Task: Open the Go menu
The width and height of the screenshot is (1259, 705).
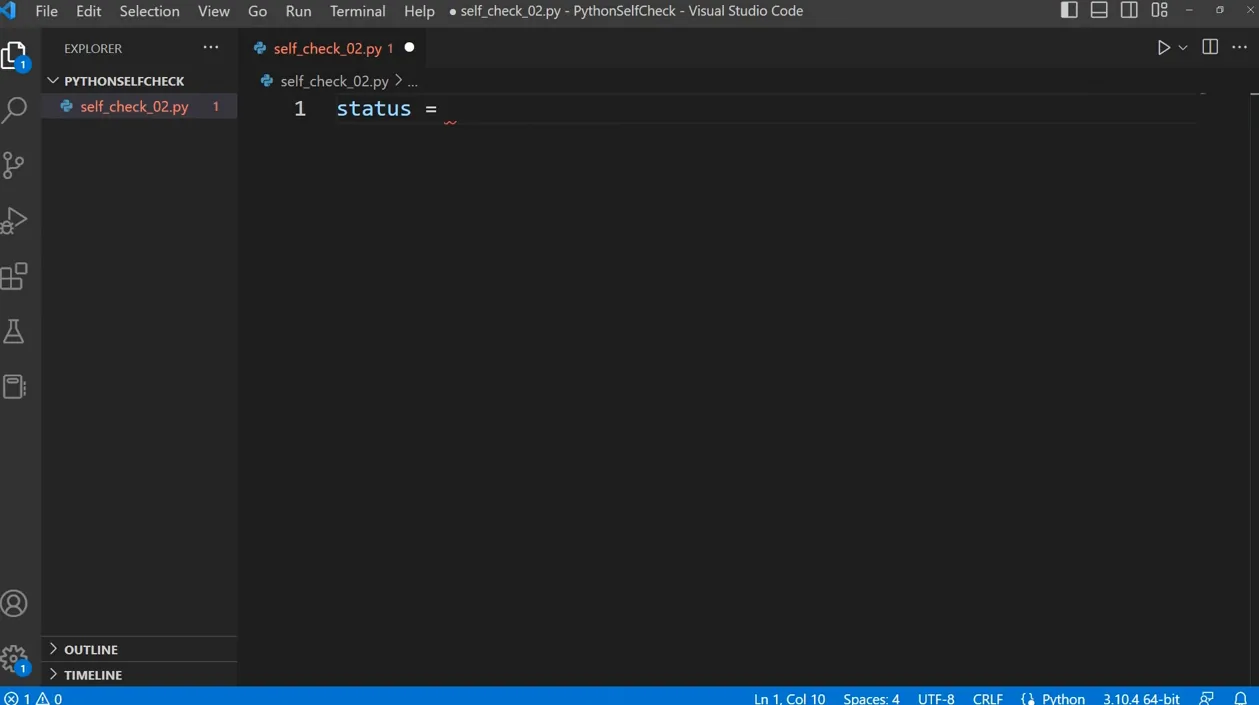Action: [x=257, y=11]
